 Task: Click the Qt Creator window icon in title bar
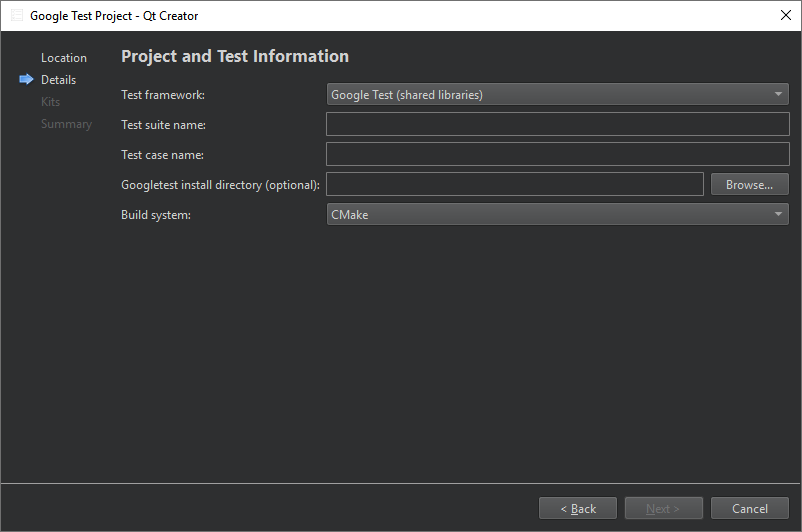click(x=16, y=16)
